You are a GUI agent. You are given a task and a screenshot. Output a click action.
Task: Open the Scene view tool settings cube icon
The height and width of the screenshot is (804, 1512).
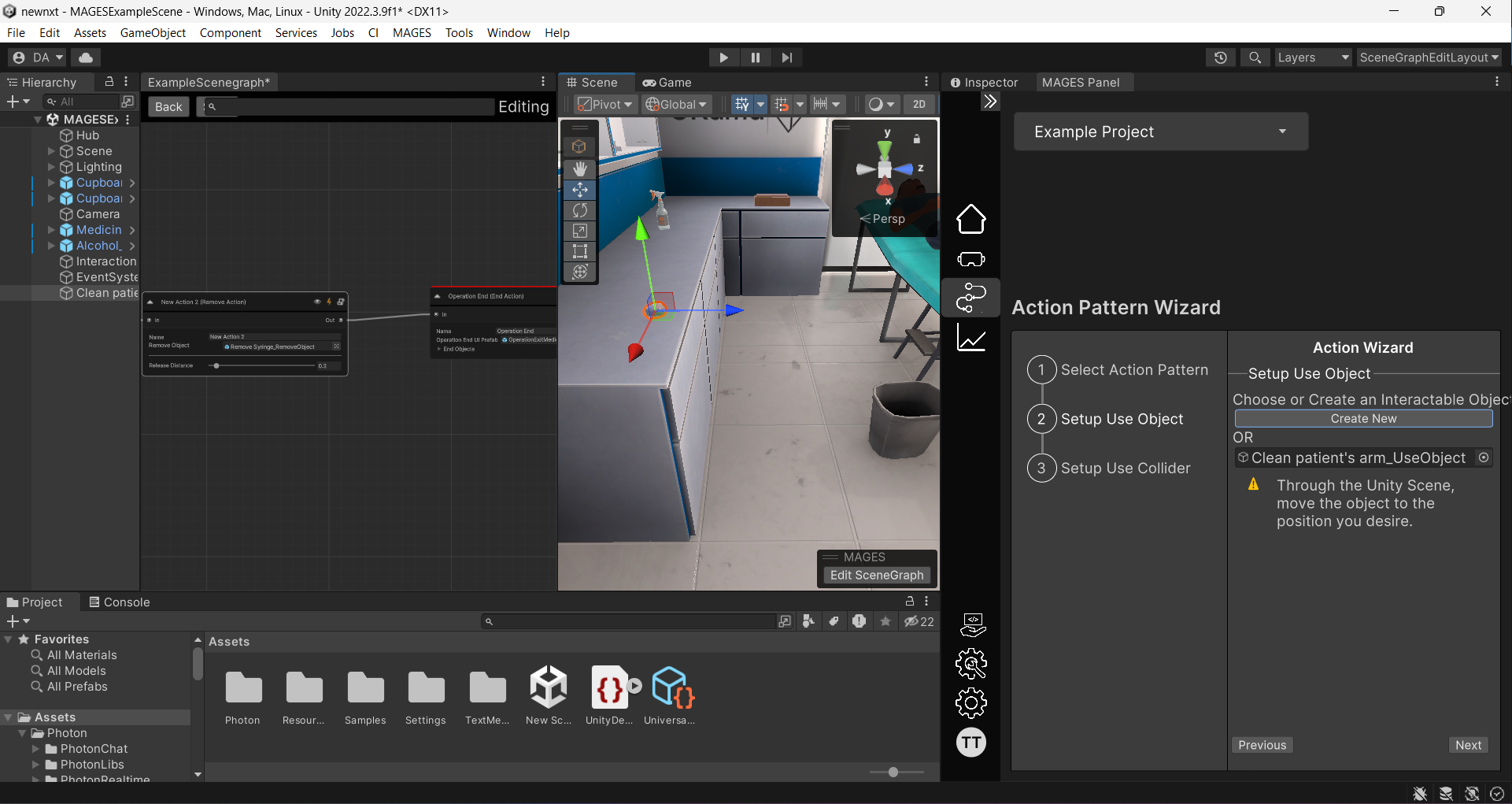(x=580, y=146)
